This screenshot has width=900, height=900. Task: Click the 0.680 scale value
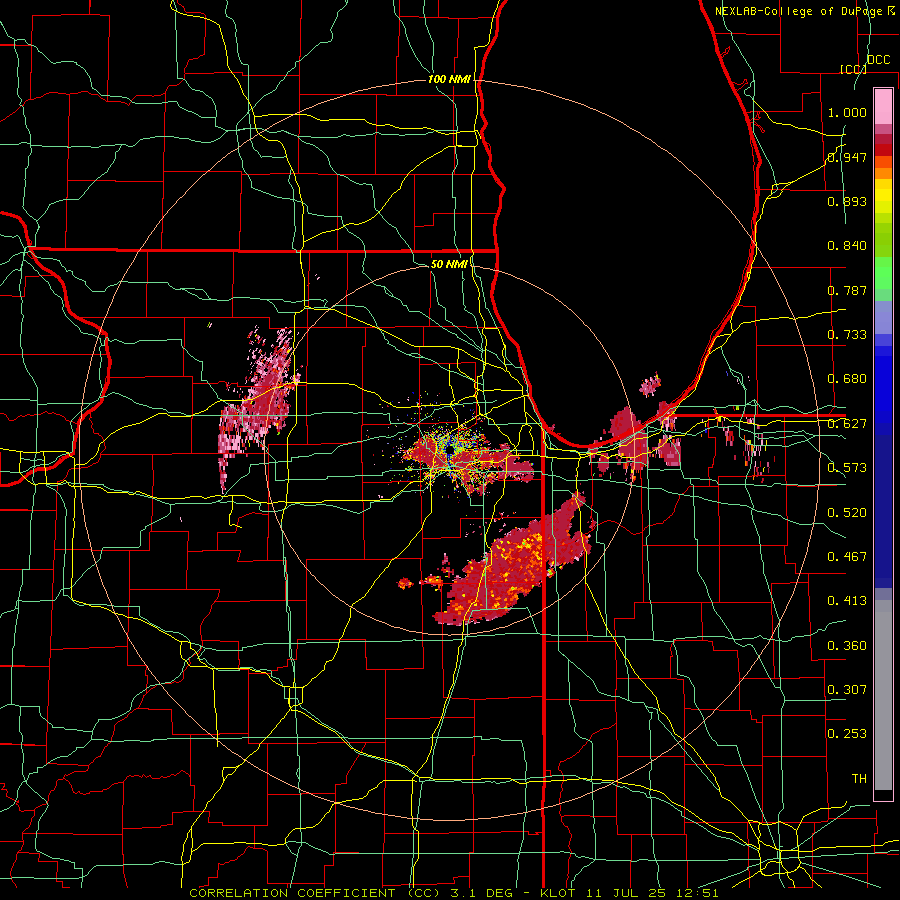847,379
